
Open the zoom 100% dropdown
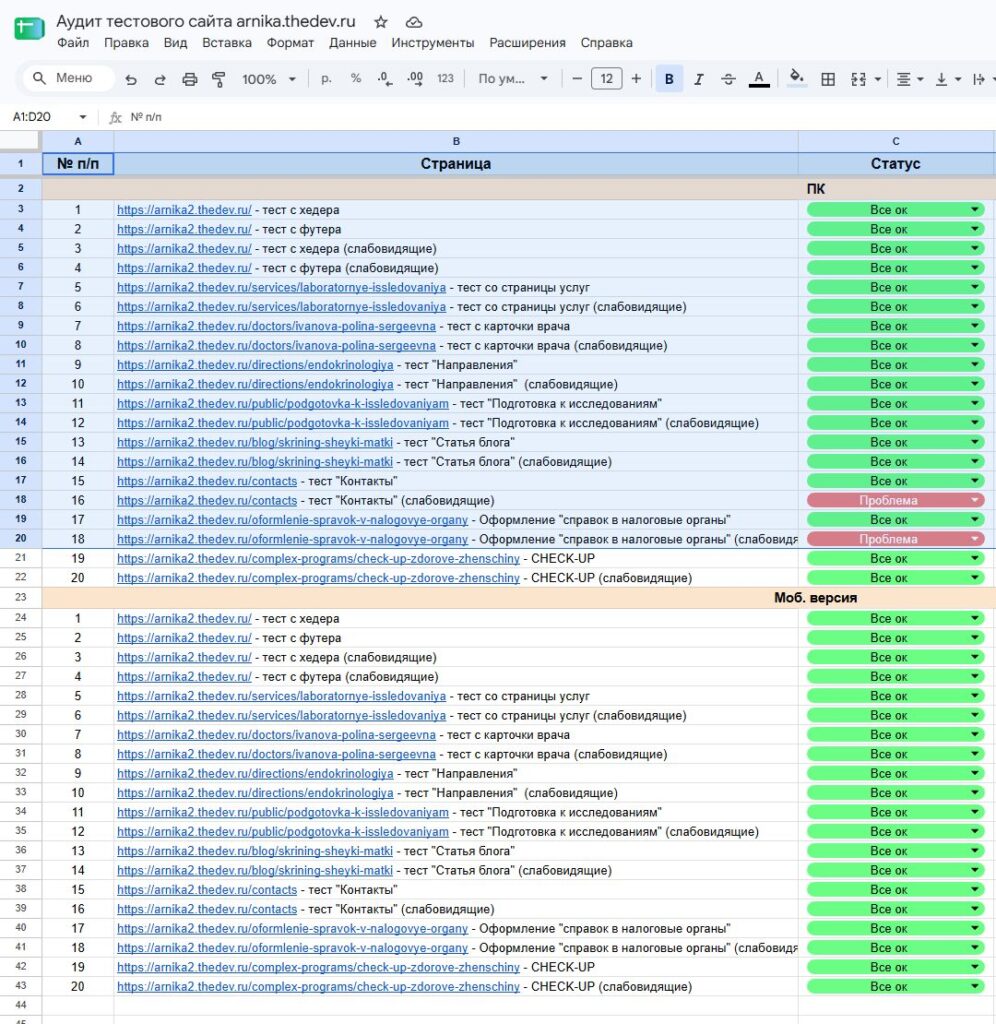point(269,79)
